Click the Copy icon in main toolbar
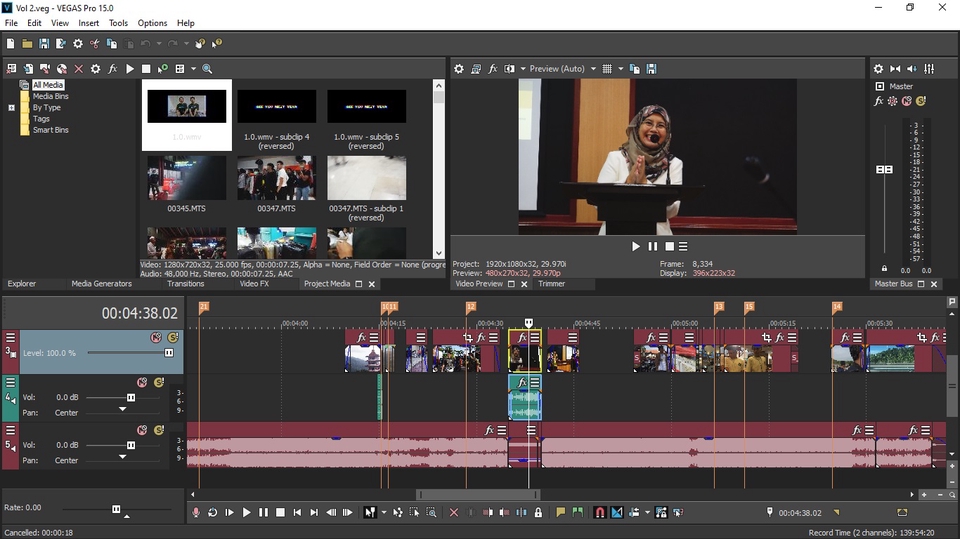The image size is (960, 539). [111, 43]
